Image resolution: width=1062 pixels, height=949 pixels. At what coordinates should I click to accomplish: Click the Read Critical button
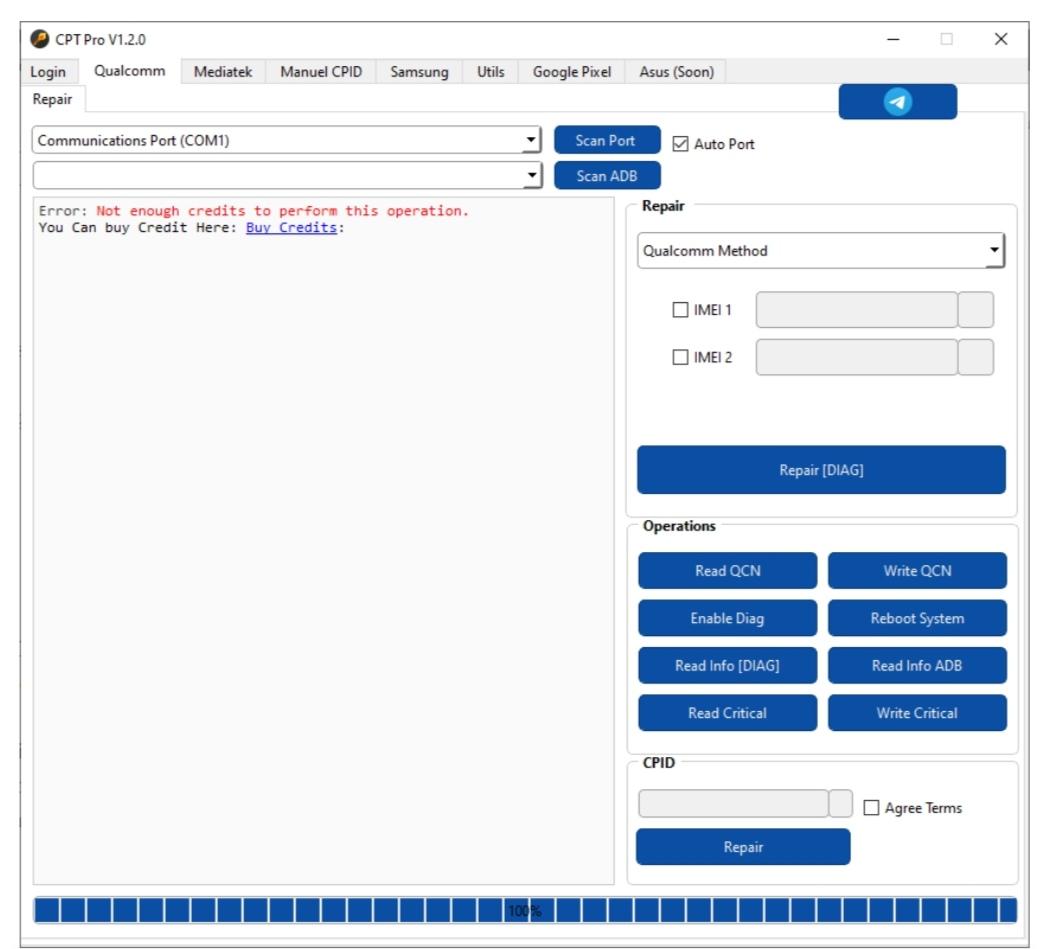727,713
